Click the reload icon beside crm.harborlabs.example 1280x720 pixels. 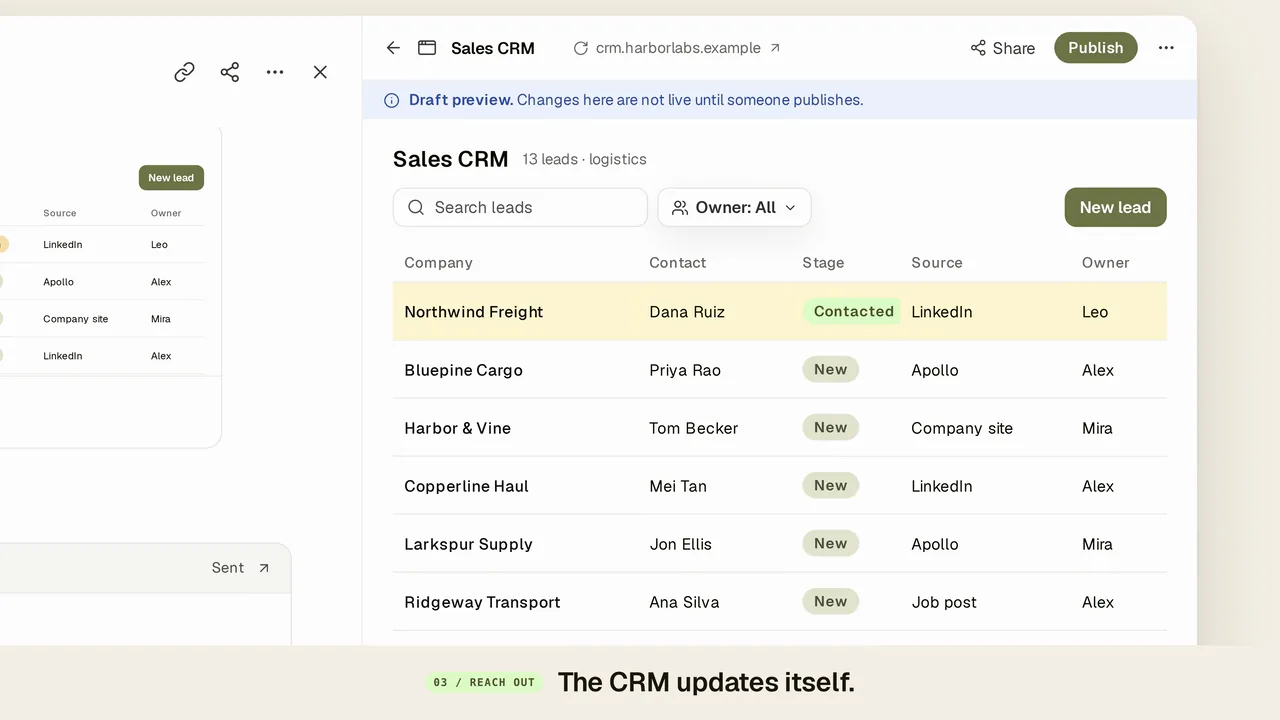(580, 48)
